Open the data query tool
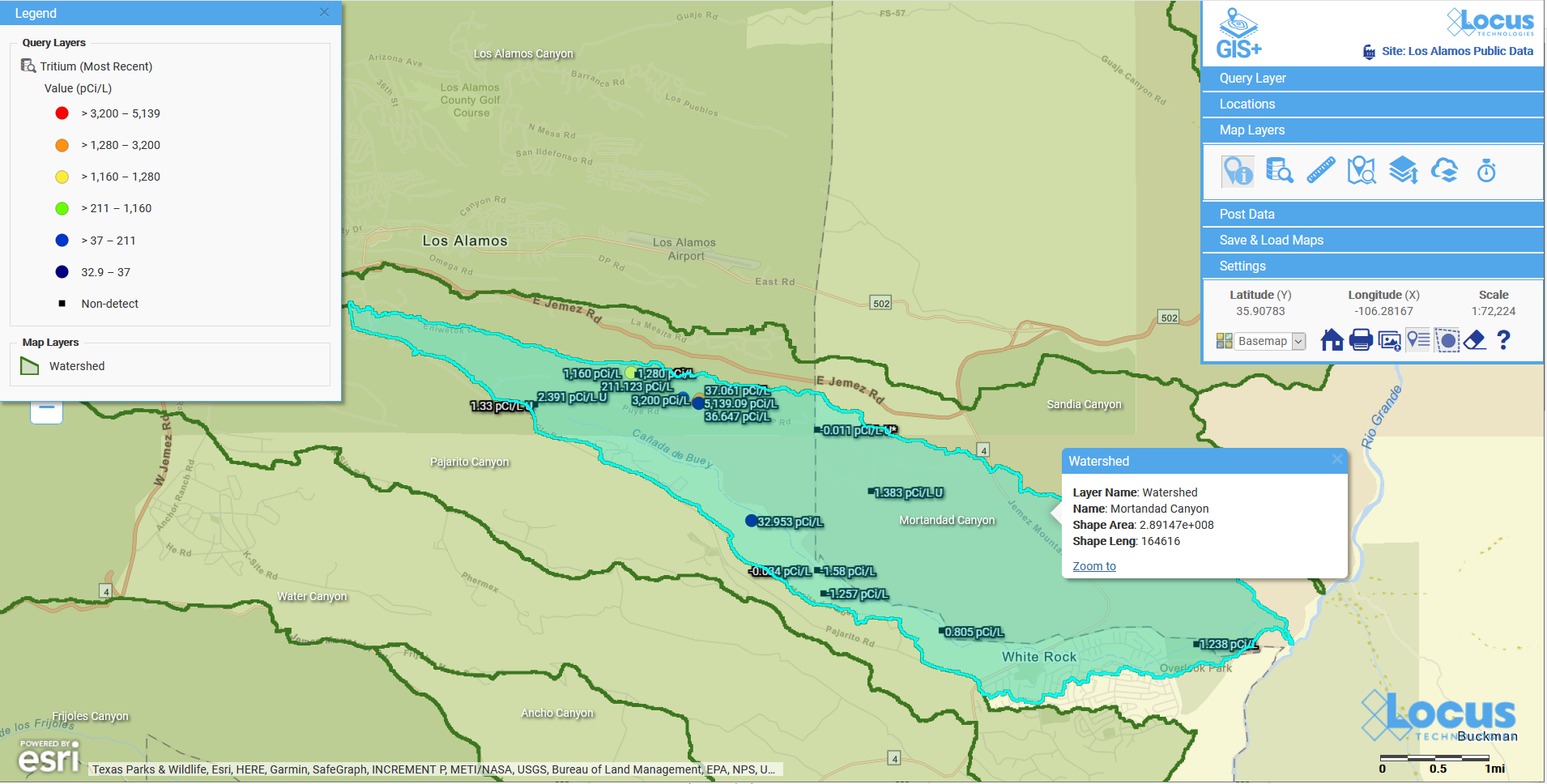Viewport: 1547px width, 784px height. pyautogui.click(x=1279, y=171)
